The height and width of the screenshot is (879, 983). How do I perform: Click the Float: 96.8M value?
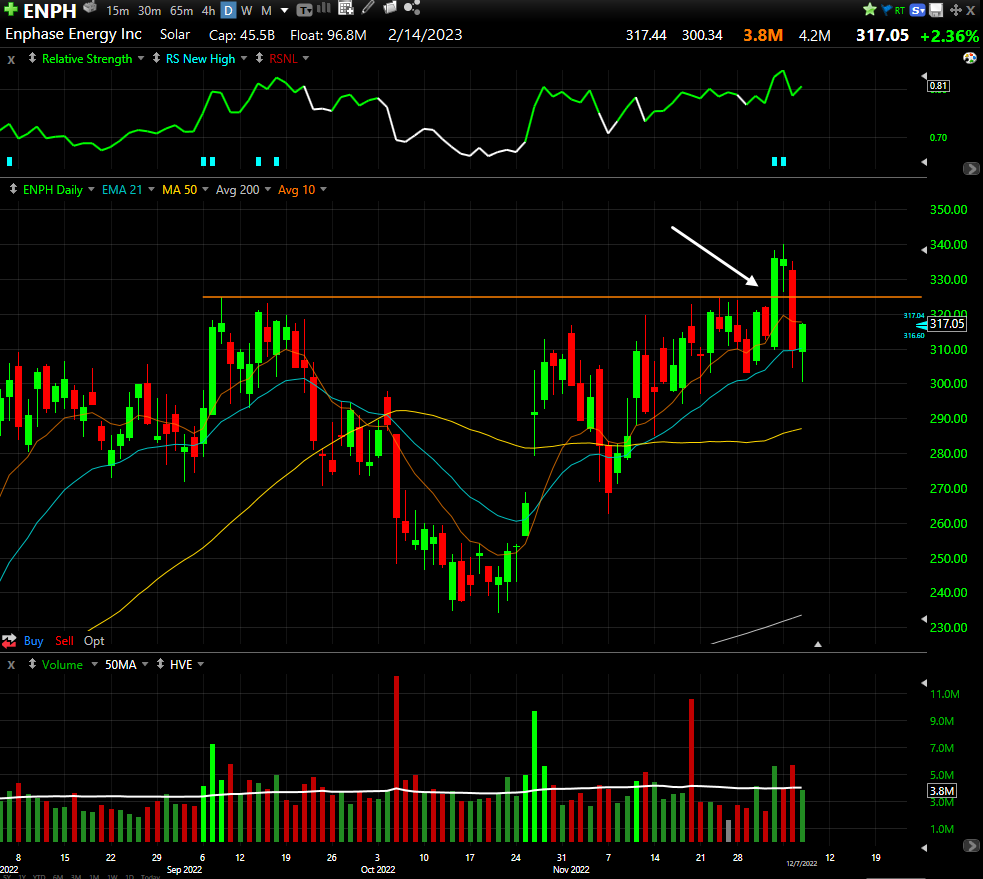click(328, 35)
